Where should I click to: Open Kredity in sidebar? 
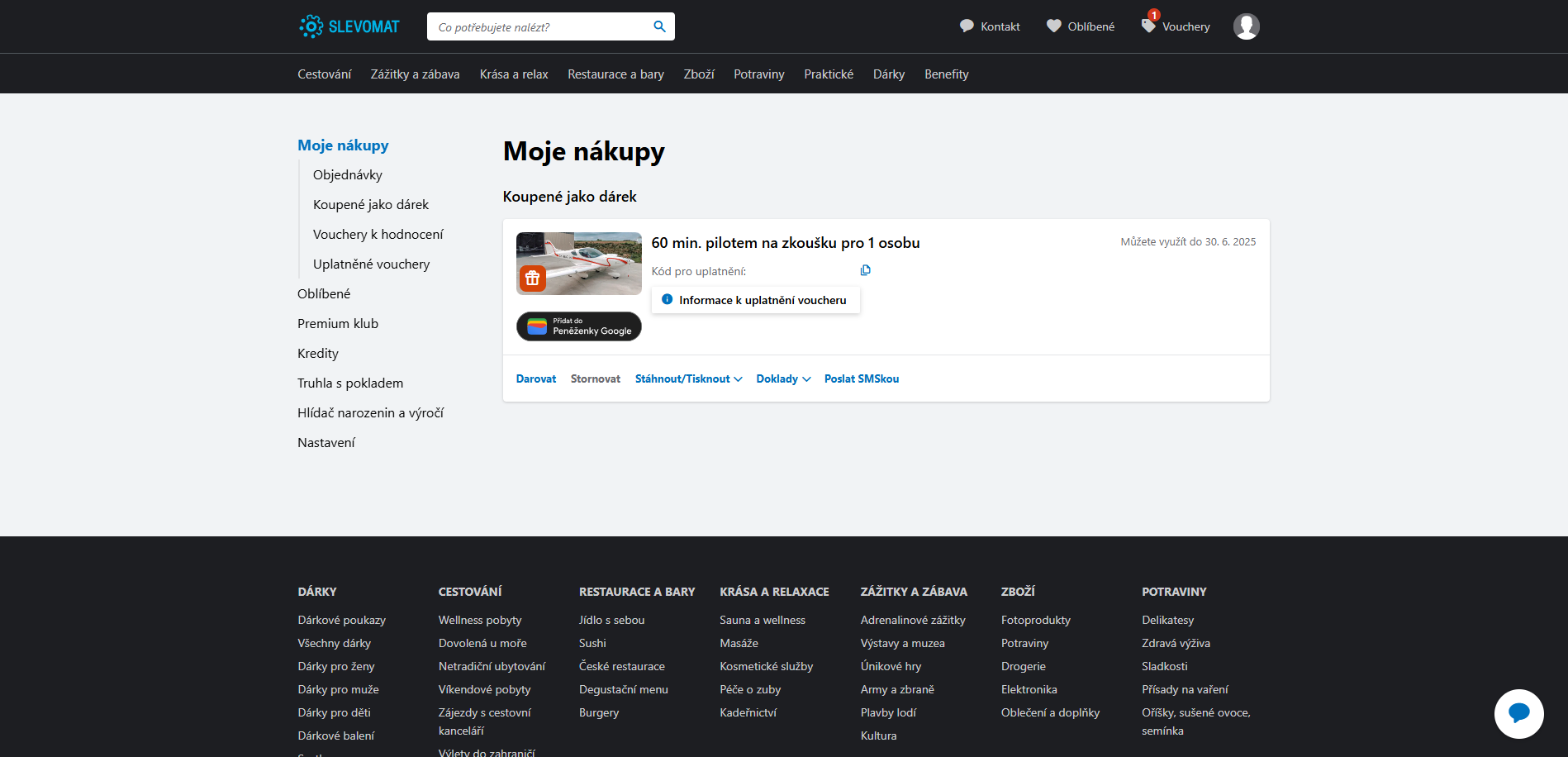click(x=318, y=354)
